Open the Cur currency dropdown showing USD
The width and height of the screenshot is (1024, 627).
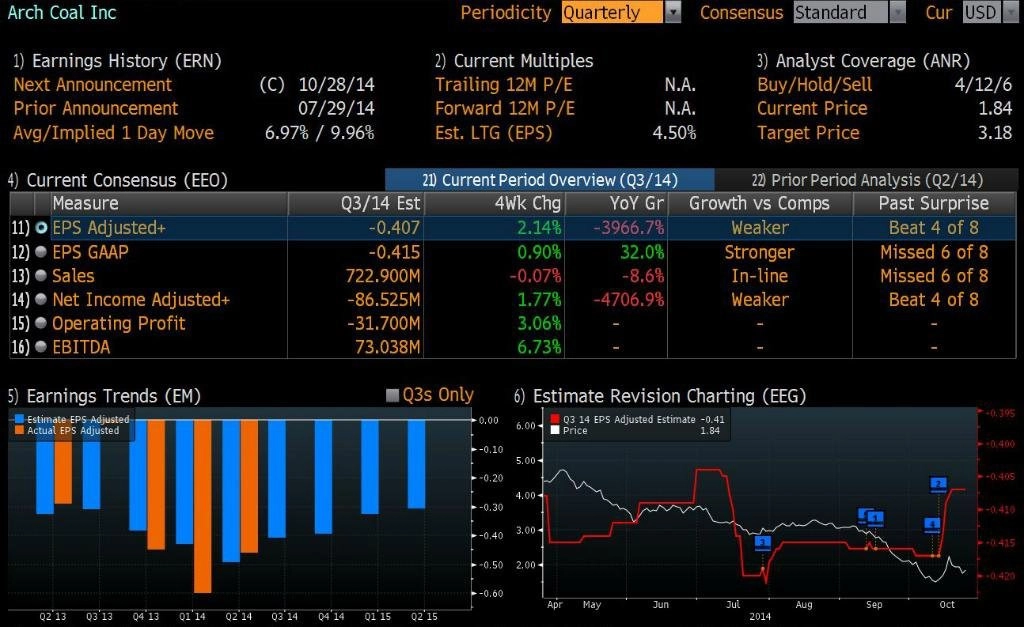click(x=989, y=12)
